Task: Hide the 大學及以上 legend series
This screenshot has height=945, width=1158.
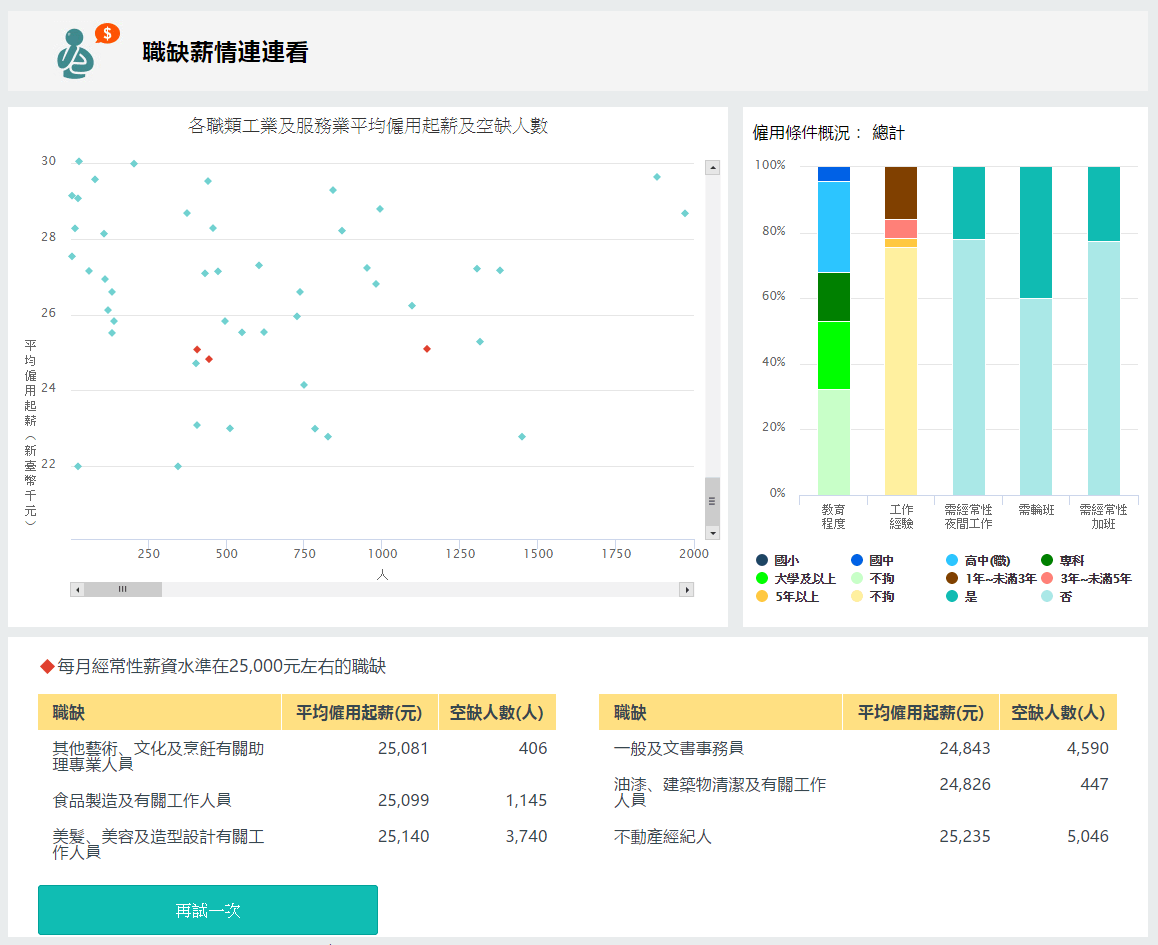Action: tap(803, 578)
